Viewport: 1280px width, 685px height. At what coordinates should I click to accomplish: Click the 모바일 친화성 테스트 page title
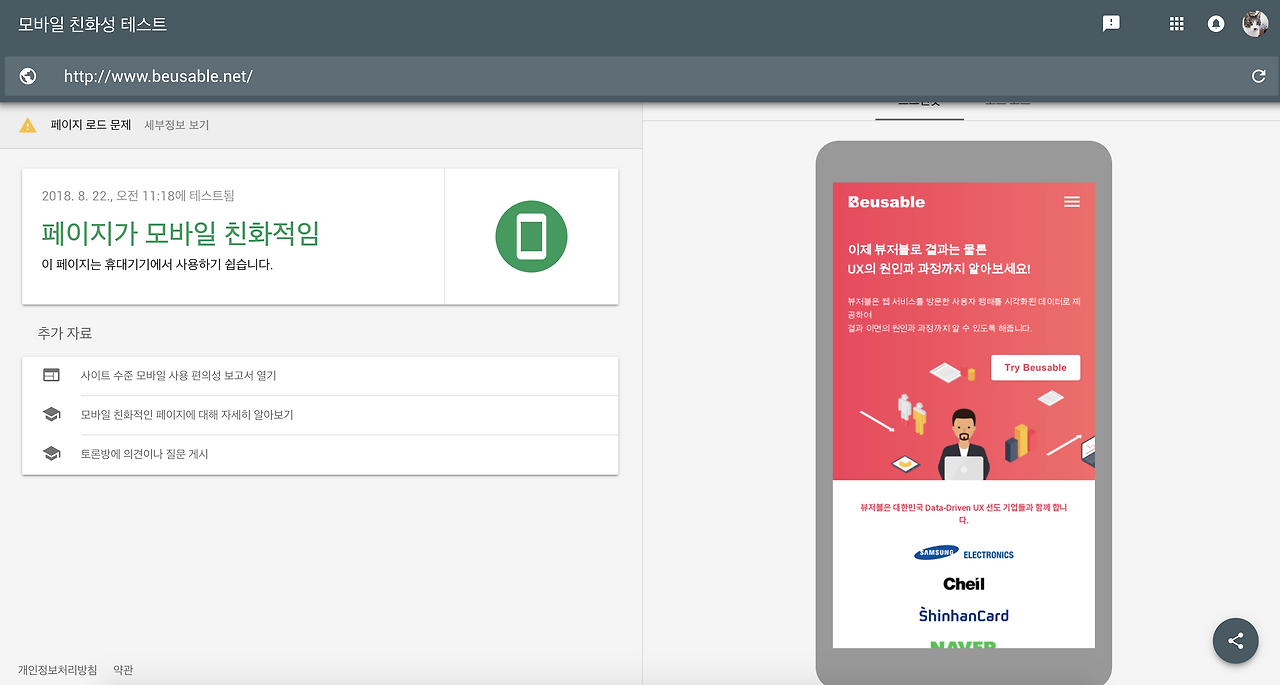point(93,24)
